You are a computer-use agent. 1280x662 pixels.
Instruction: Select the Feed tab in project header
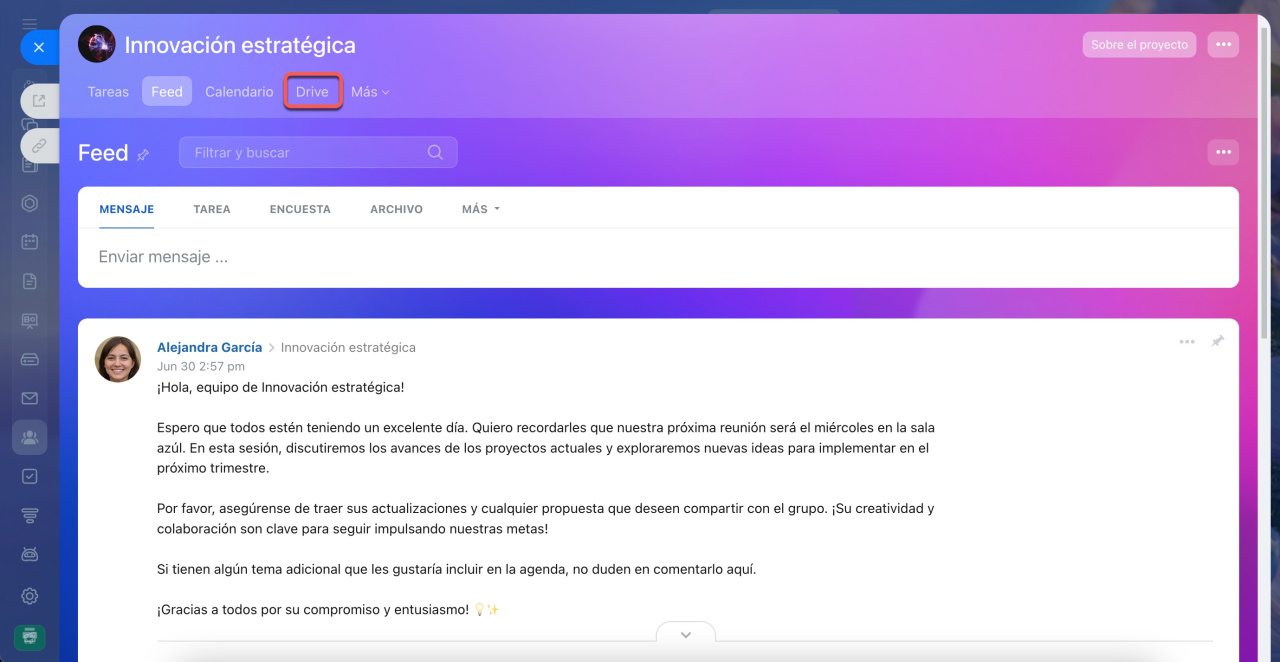click(x=167, y=91)
